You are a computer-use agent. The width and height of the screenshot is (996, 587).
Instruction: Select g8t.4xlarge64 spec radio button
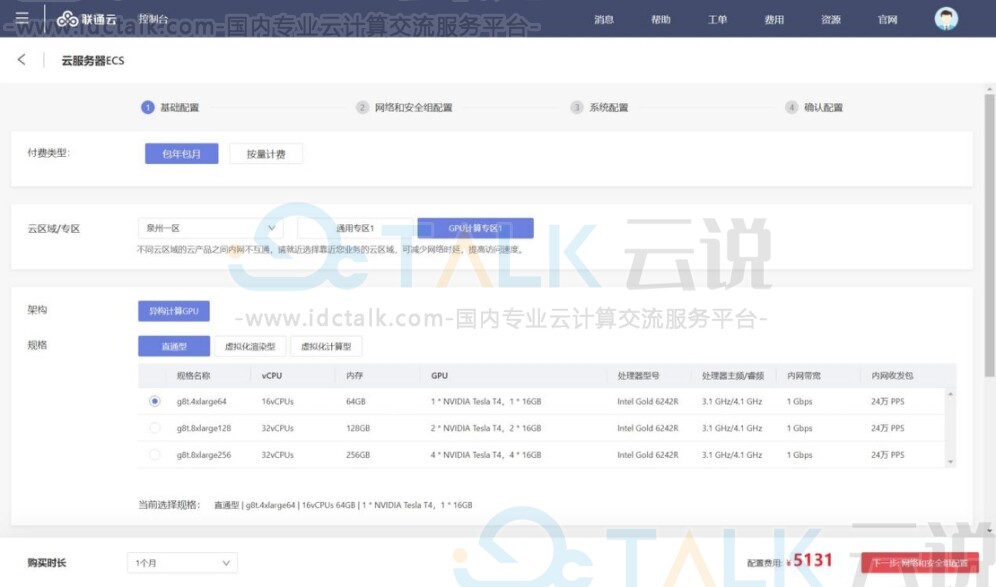[x=154, y=401]
